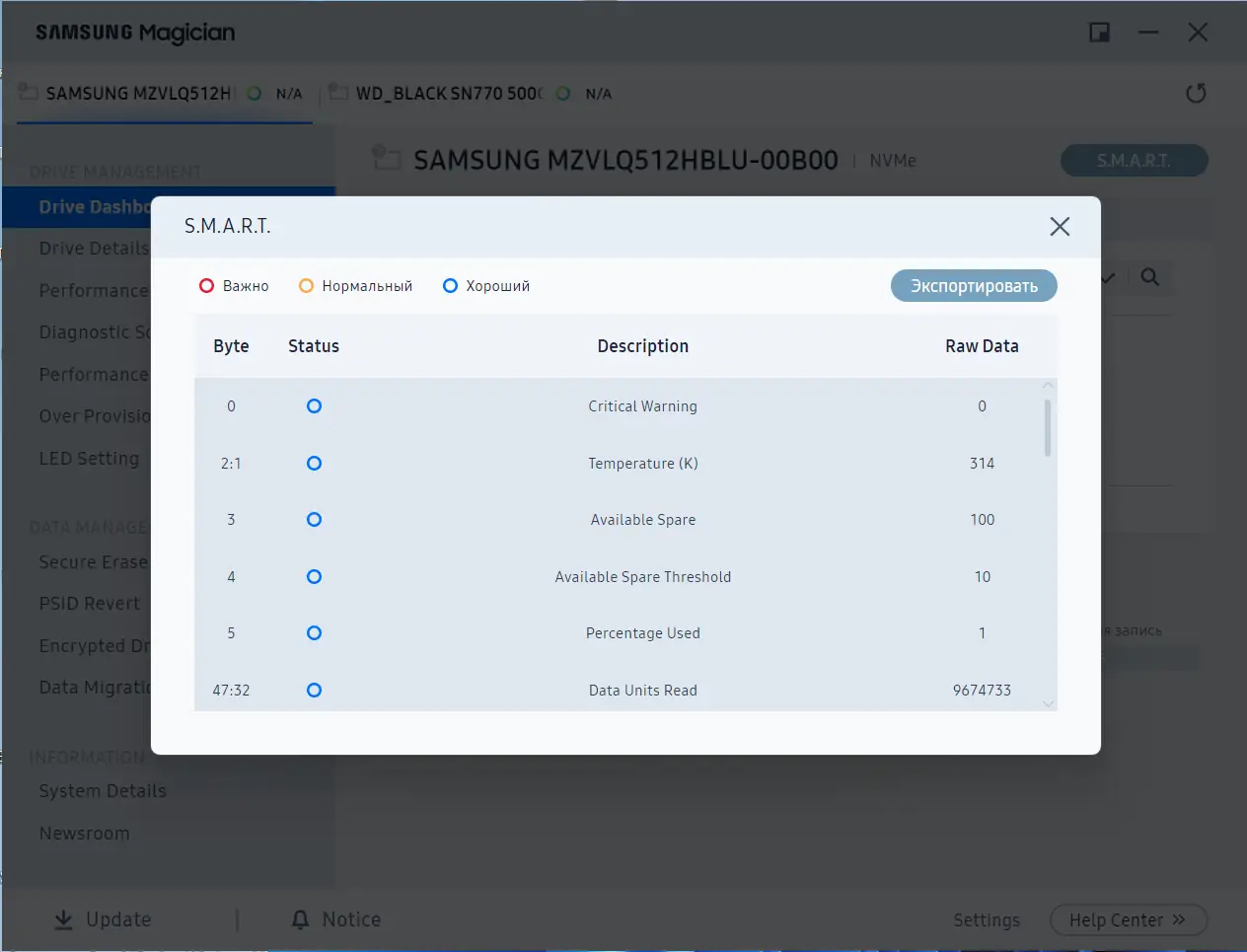Click the Samsung Magician logo
1247x952 pixels.
tap(136, 33)
